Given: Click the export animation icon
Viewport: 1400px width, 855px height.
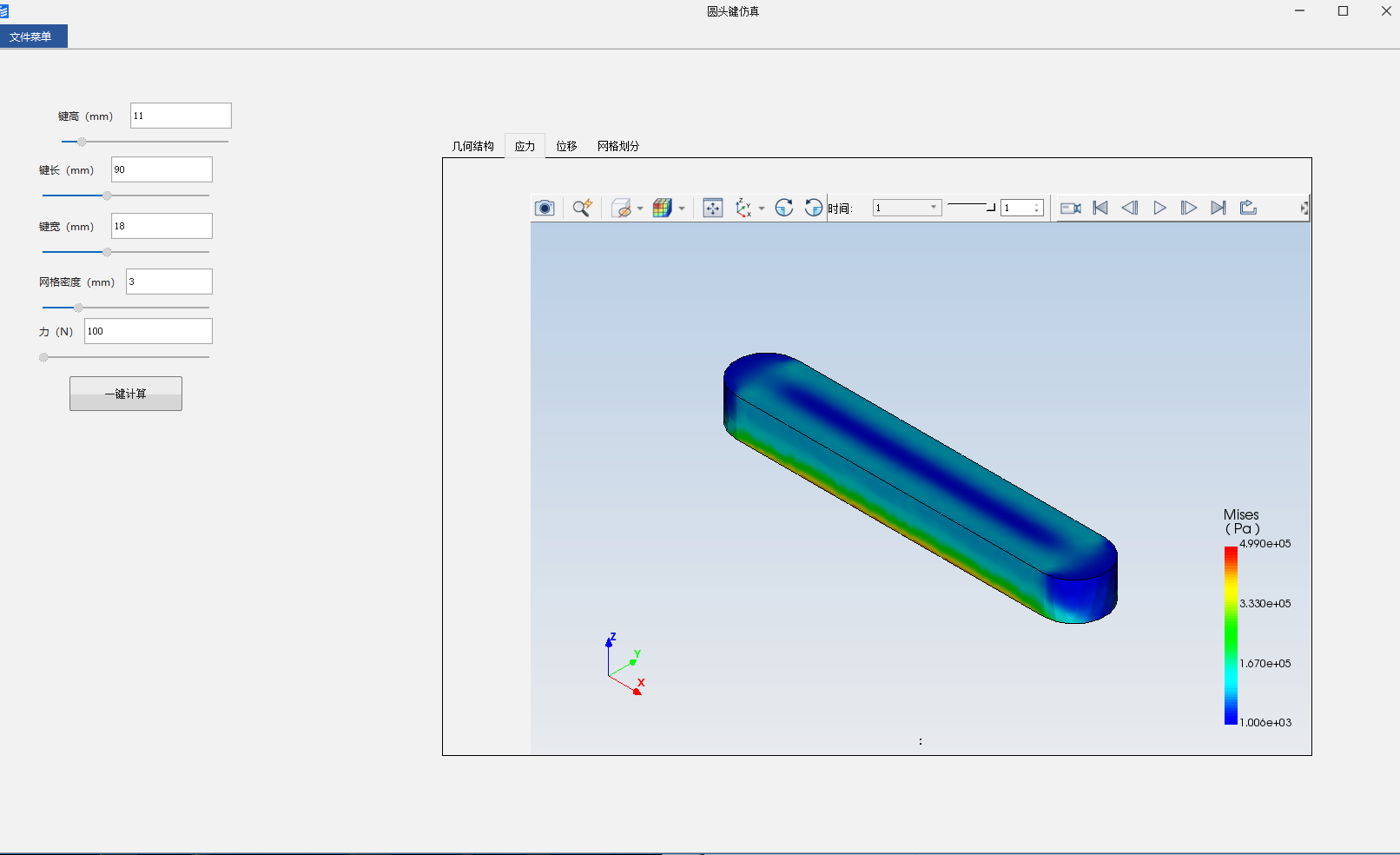Looking at the screenshot, I should point(1248,208).
